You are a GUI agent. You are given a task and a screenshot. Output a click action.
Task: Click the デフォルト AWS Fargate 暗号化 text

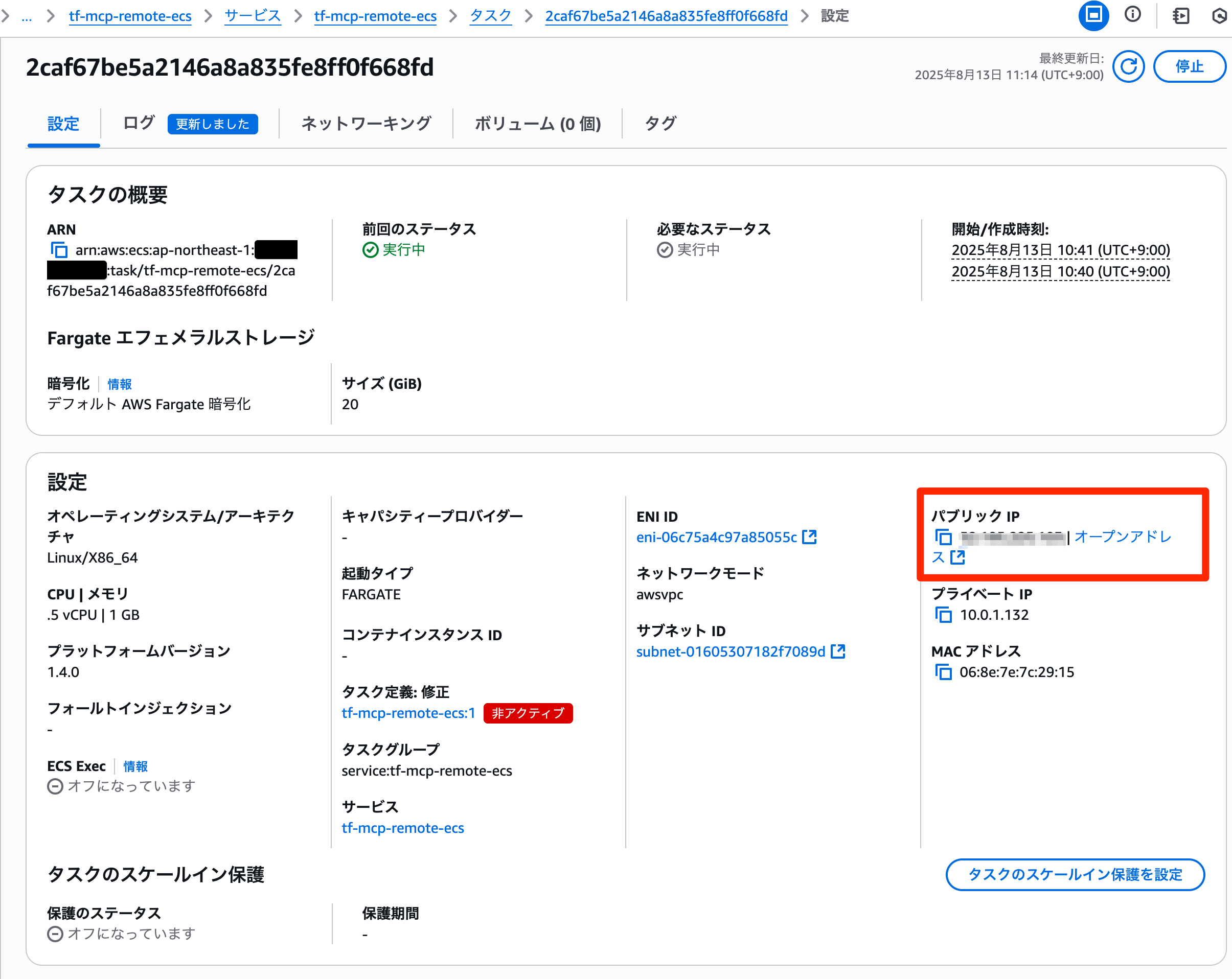[x=149, y=404]
